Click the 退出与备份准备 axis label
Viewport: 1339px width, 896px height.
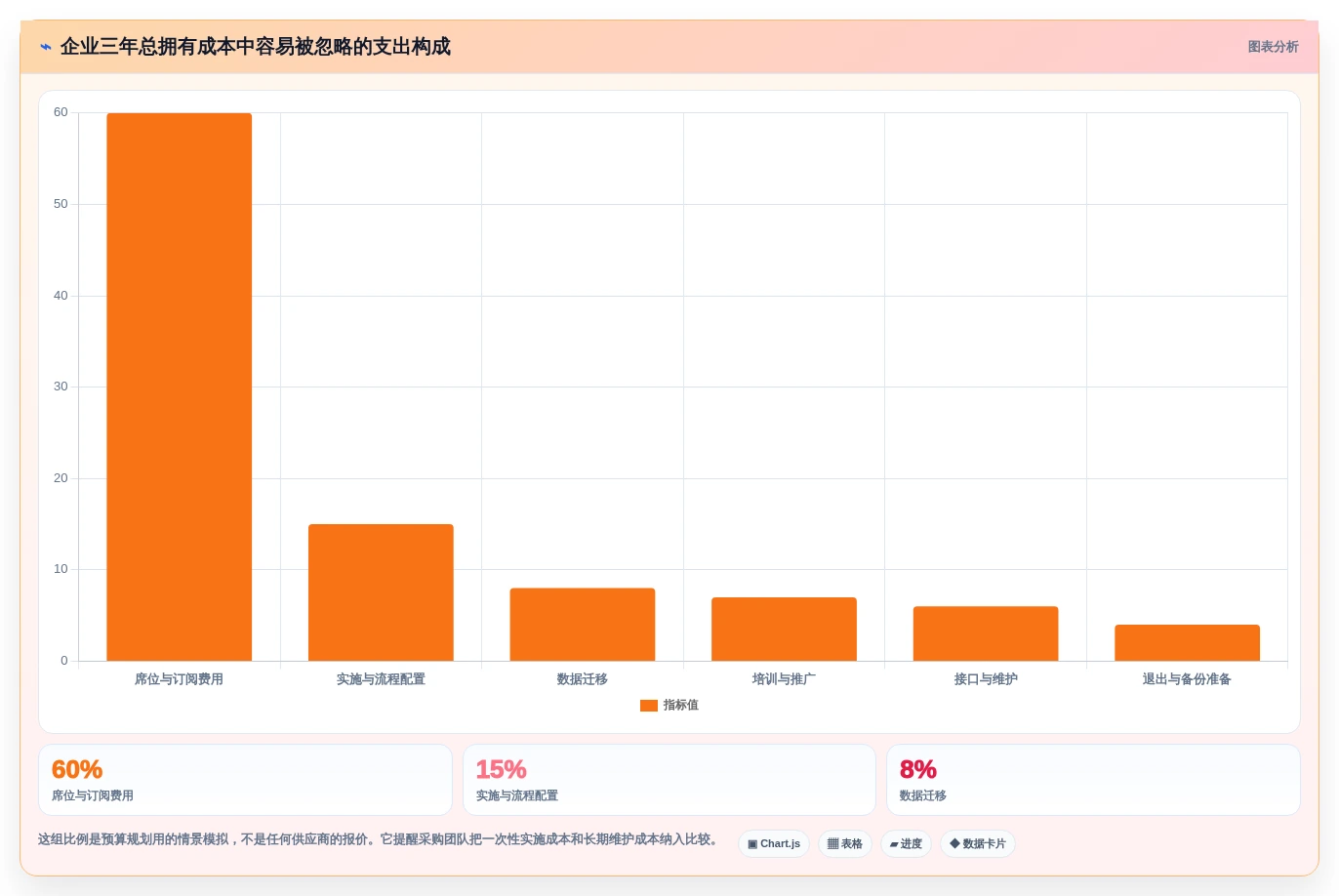pyautogui.click(x=1187, y=679)
